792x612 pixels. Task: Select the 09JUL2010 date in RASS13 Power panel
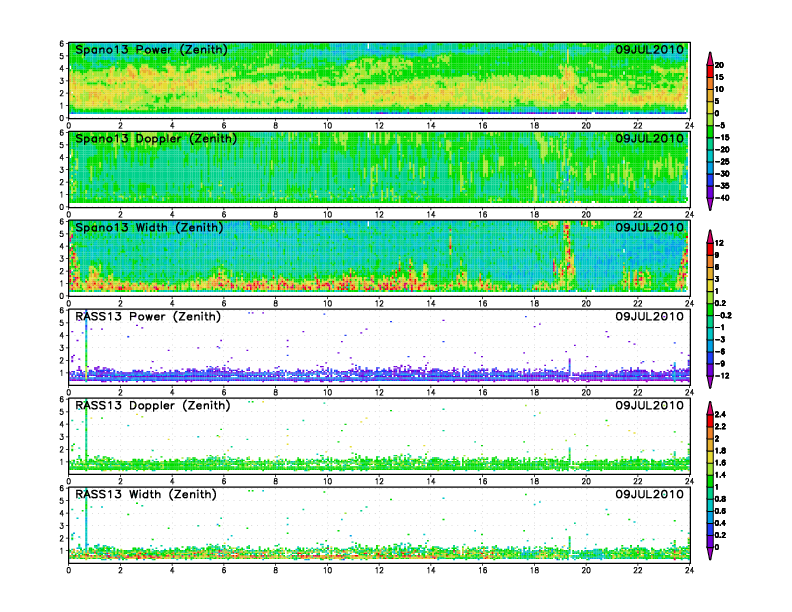tap(649, 317)
